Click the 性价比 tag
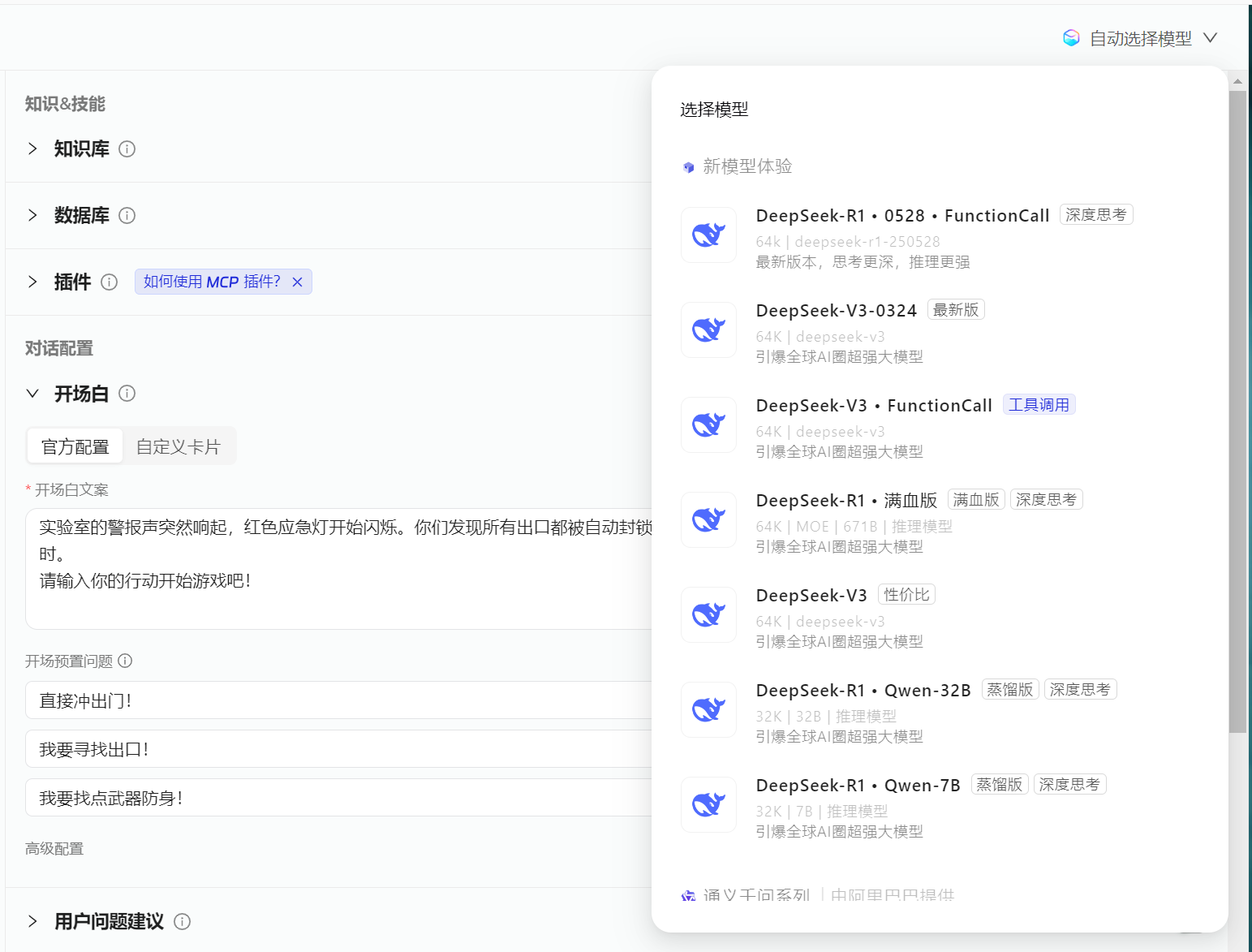The image size is (1252, 952). pos(906,595)
